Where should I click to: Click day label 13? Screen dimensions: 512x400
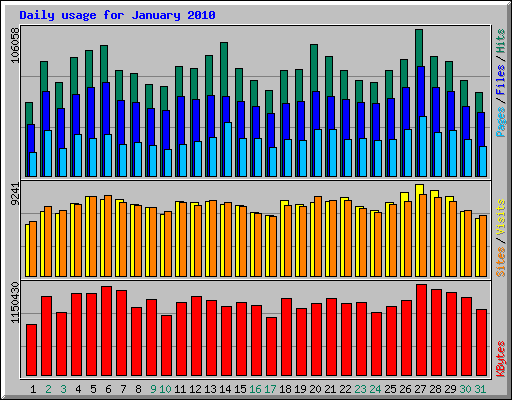[x=210, y=389]
